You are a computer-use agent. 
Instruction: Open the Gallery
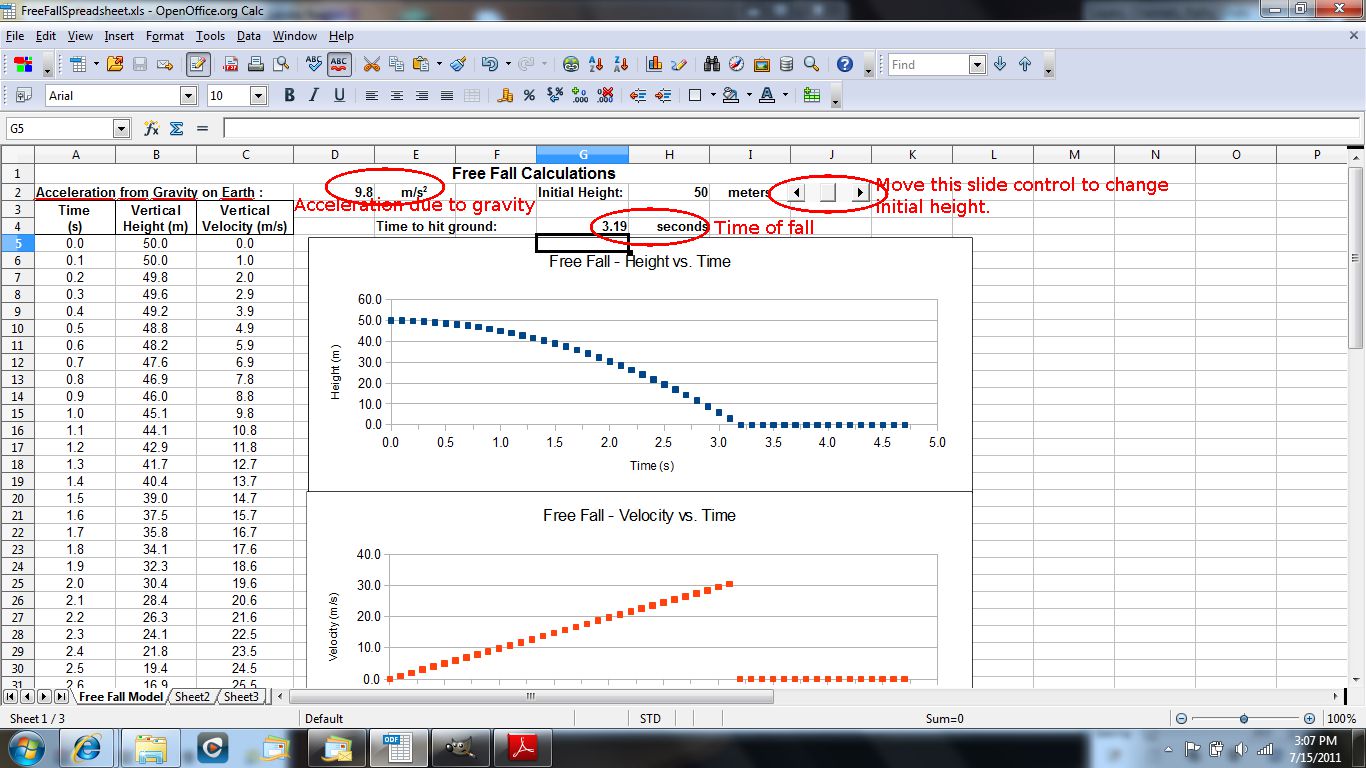[761, 63]
